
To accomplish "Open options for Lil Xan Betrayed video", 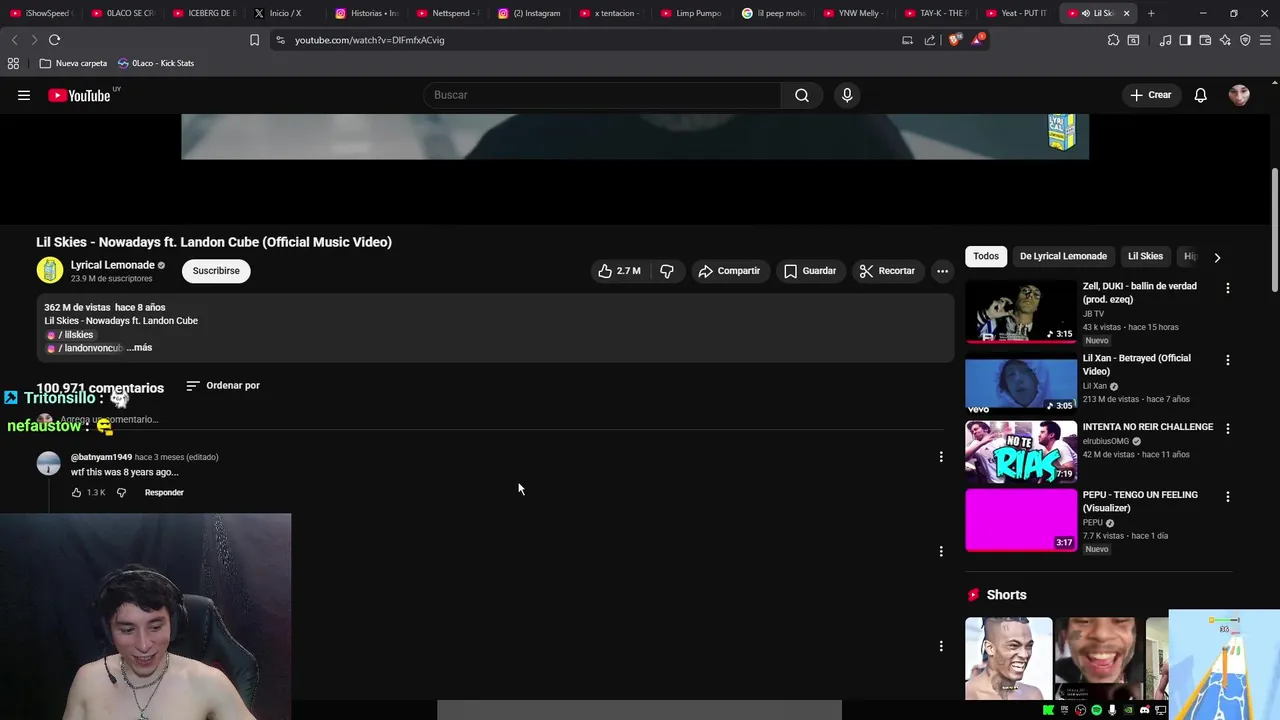I will tap(1228, 360).
